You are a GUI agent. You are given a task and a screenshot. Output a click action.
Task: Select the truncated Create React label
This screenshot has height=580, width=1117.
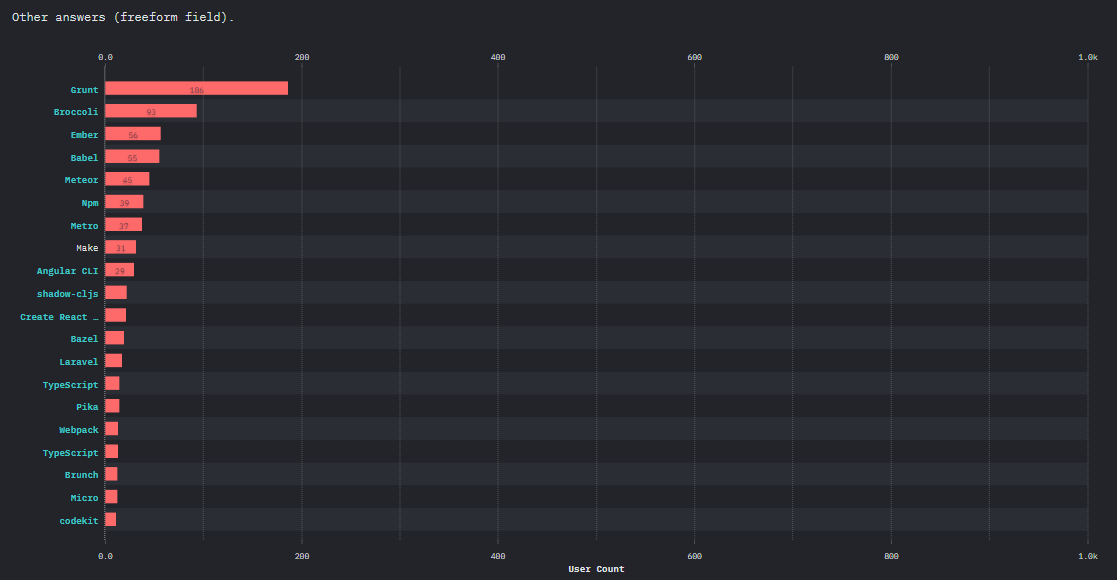59,316
